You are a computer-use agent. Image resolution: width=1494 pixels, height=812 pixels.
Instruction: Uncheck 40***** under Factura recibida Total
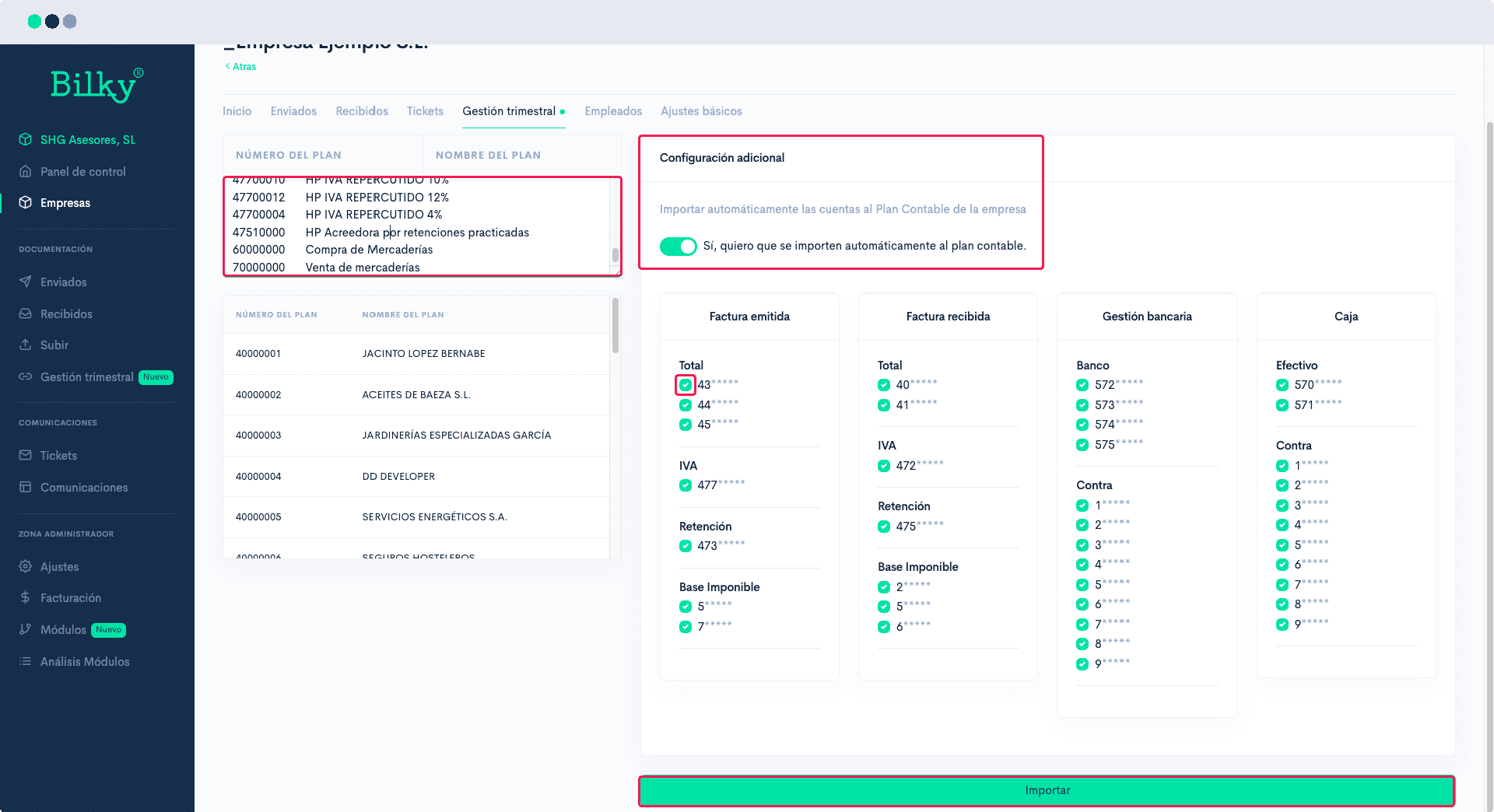(884, 385)
